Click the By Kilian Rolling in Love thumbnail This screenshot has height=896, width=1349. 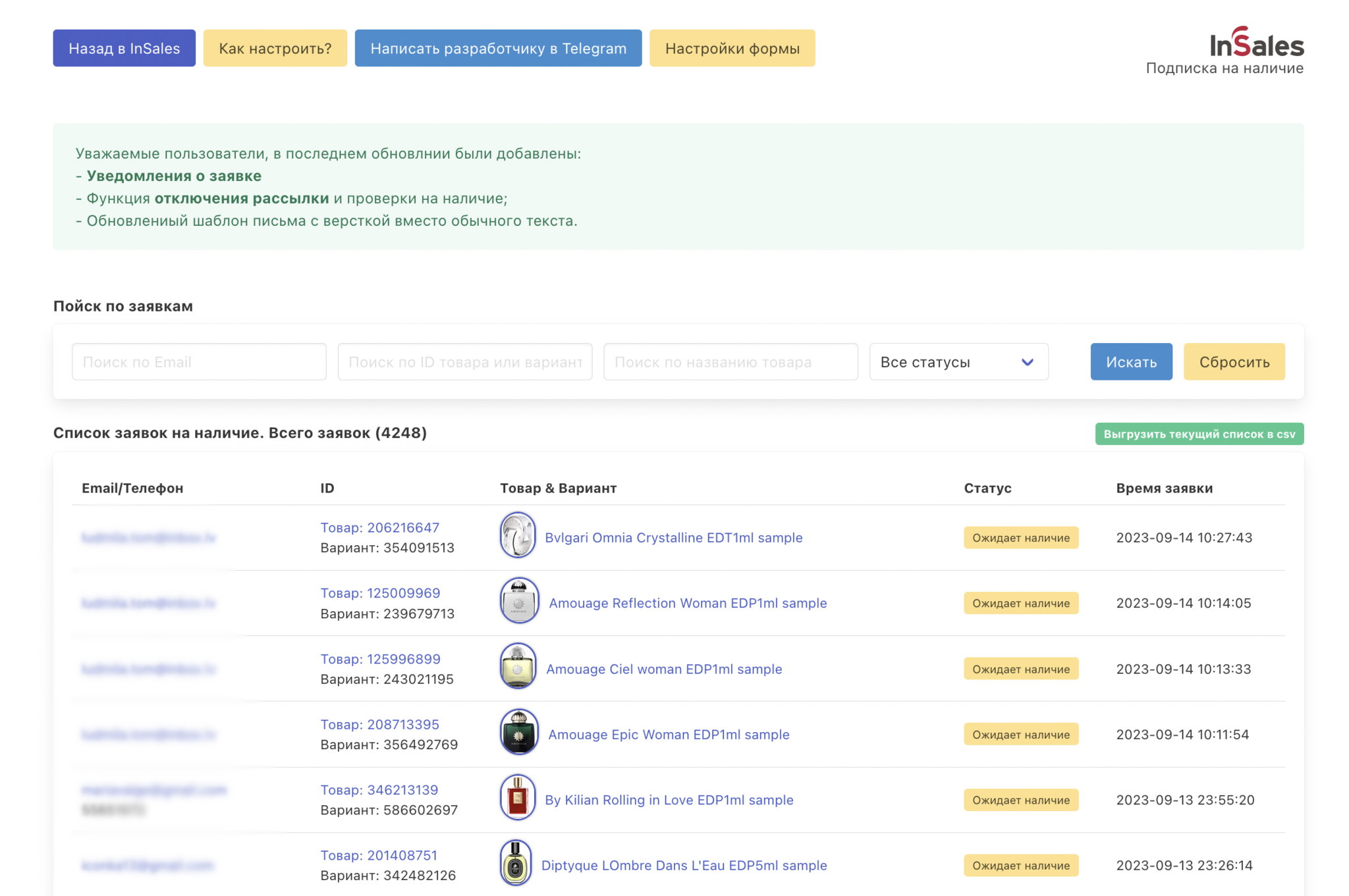[518, 797]
